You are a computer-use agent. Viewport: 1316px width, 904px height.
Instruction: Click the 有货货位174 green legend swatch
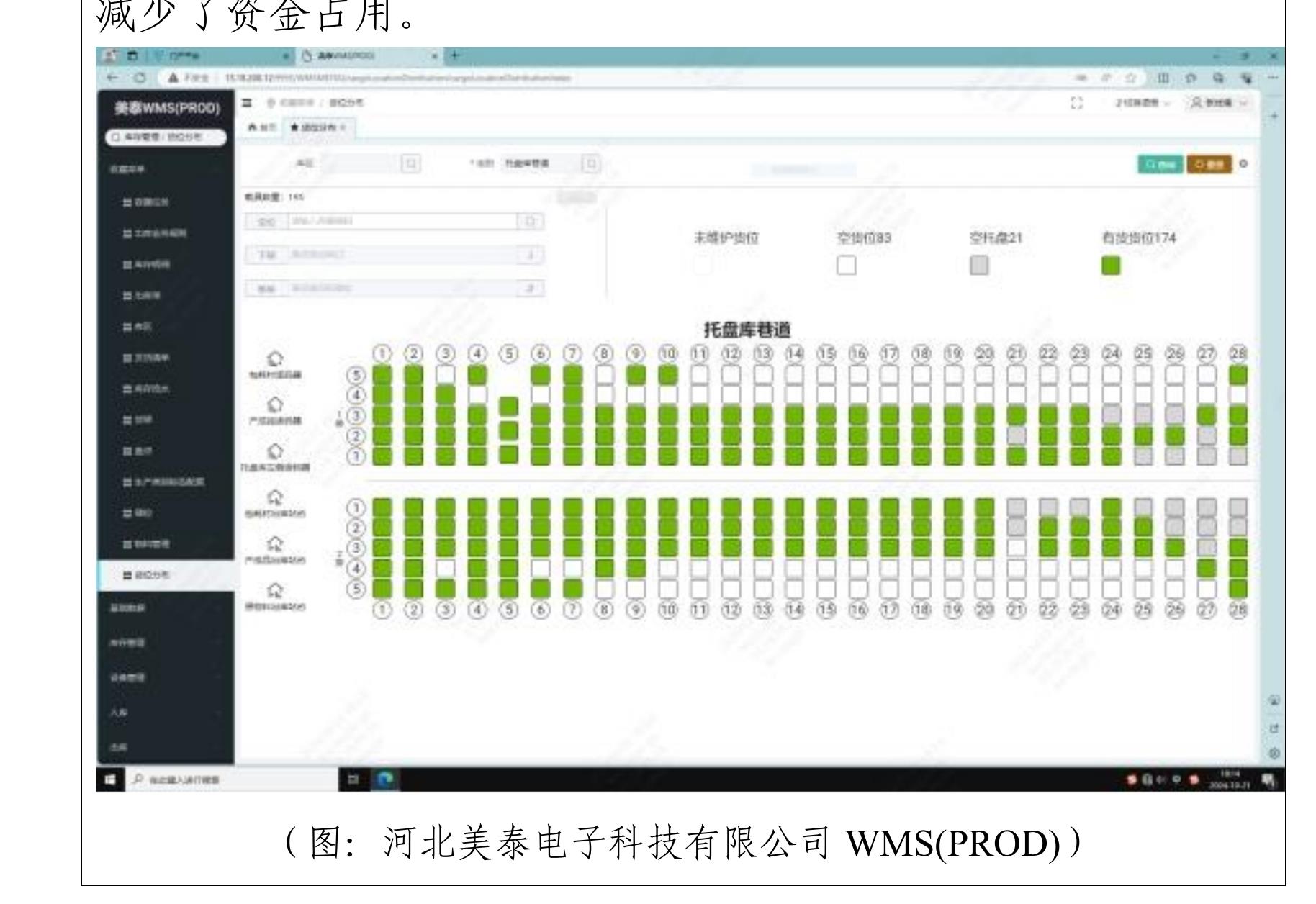[x=1111, y=266]
